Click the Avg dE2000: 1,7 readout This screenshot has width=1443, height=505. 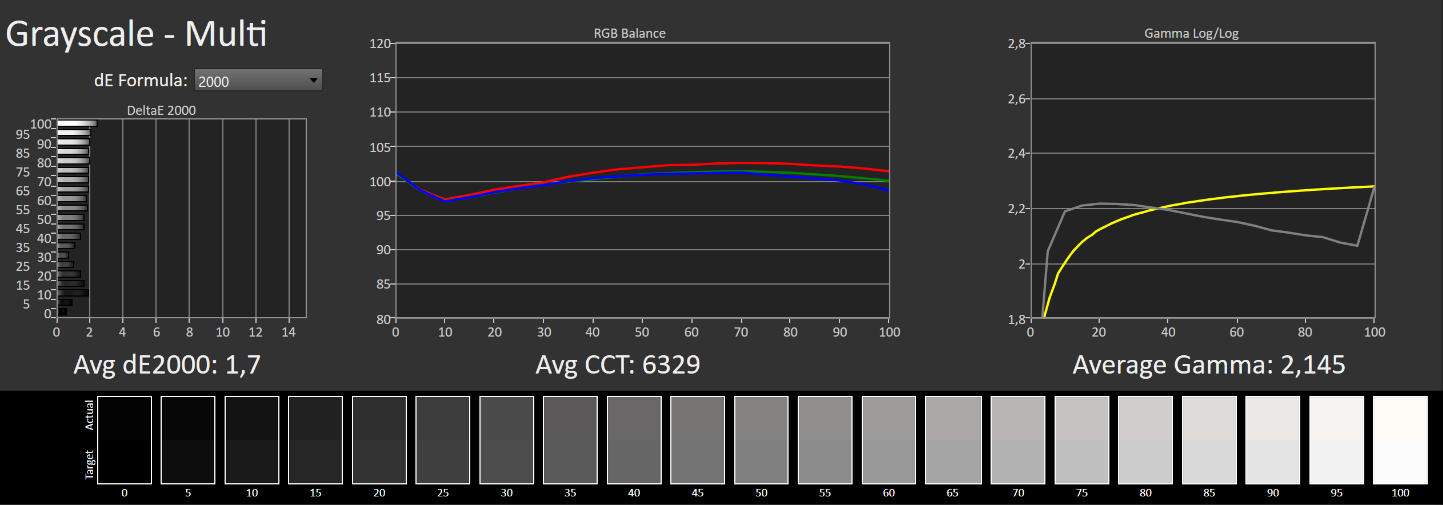point(167,365)
